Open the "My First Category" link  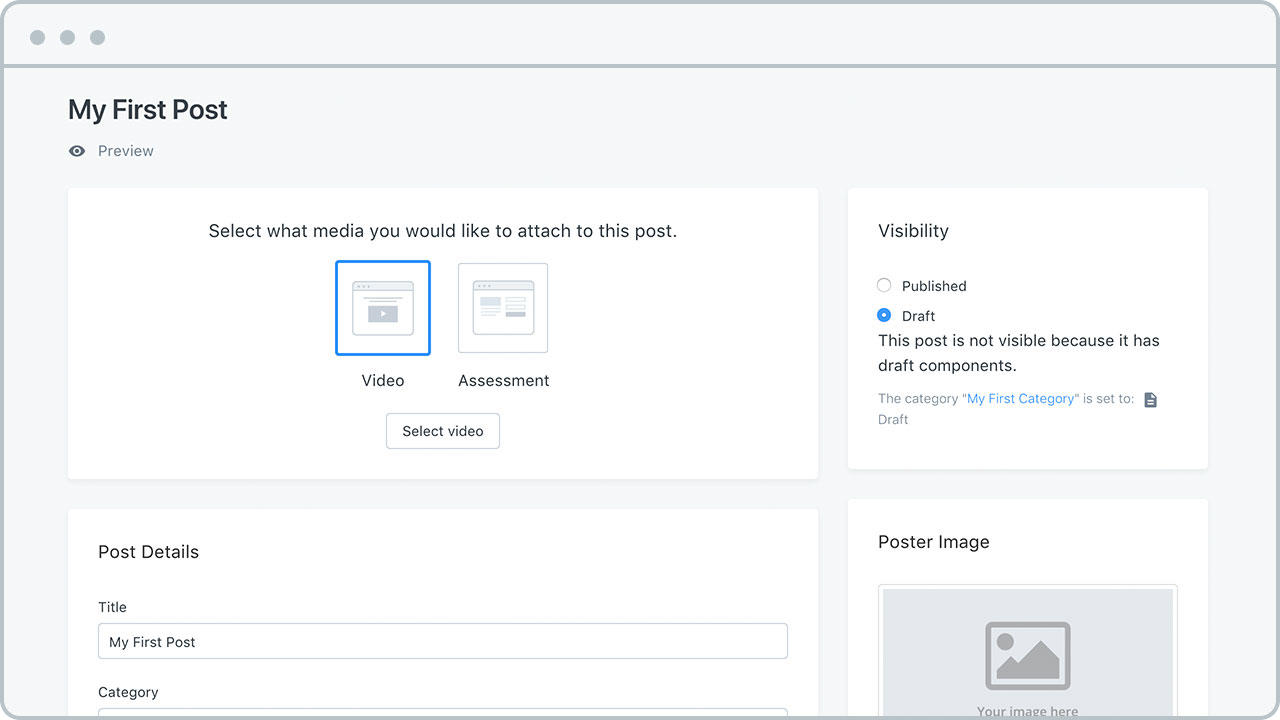(1020, 398)
